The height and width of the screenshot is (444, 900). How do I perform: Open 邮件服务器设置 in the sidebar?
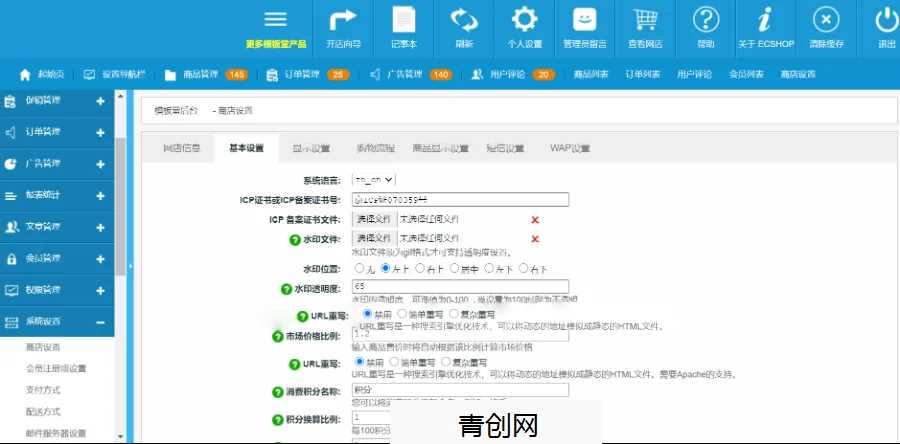pyautogui.click(x=56, y=434)
